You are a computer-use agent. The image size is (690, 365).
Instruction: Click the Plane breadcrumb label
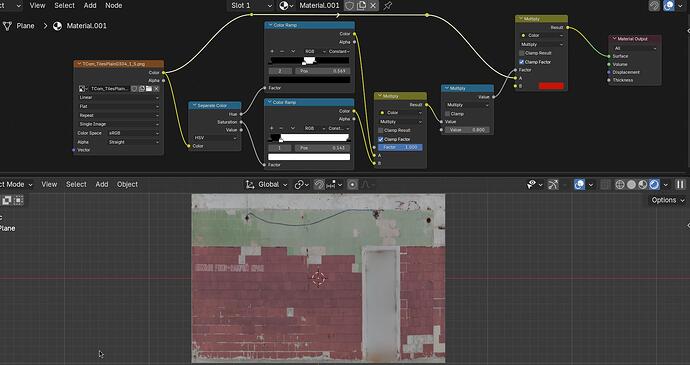[25, 26]
